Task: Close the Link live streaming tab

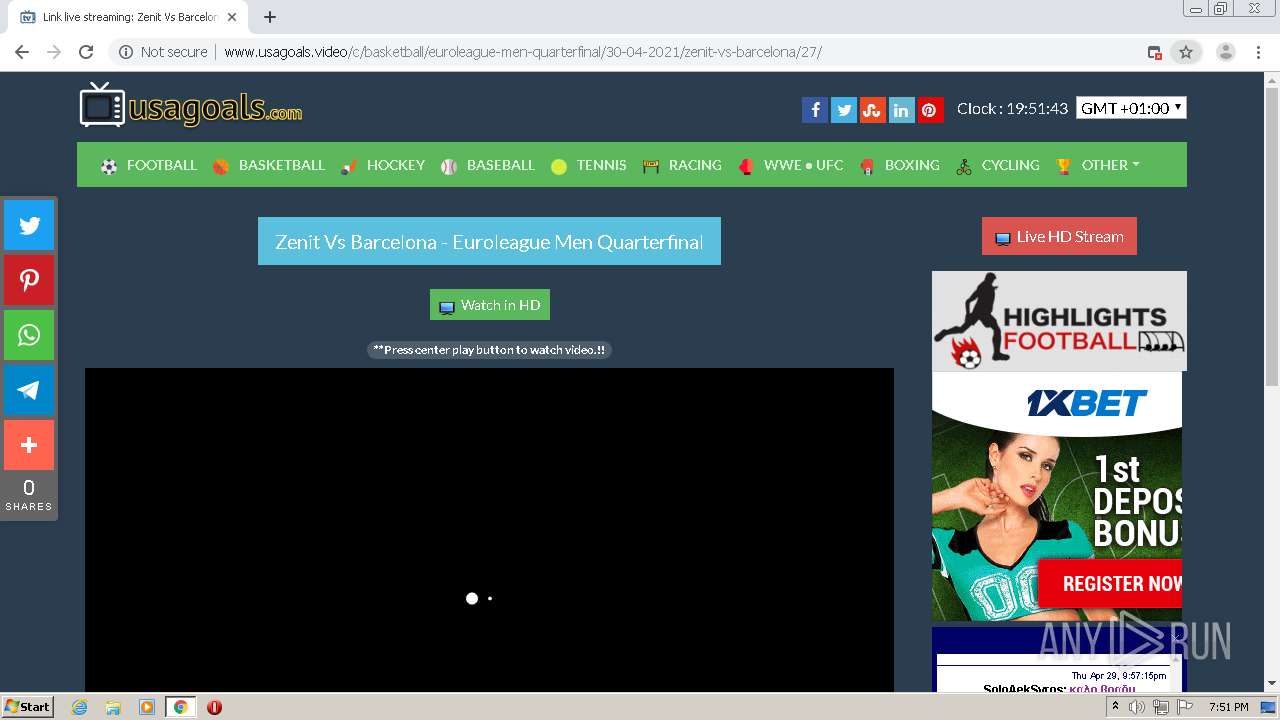Action: 232,17
